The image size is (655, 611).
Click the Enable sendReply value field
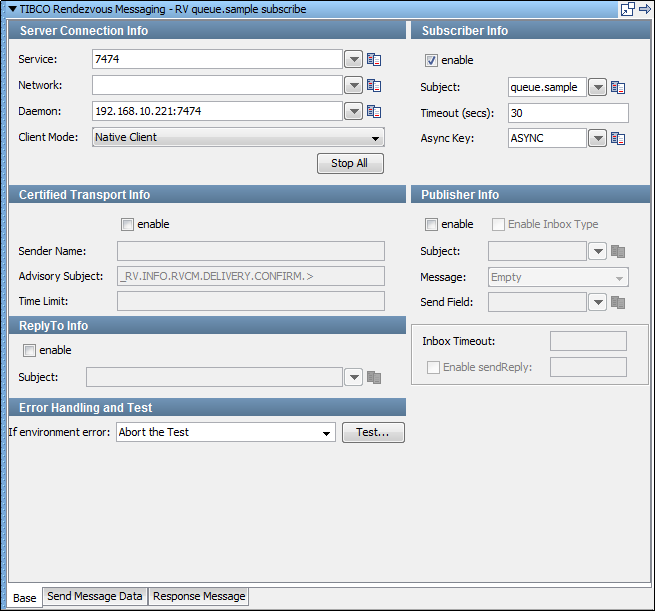[588, 367]
